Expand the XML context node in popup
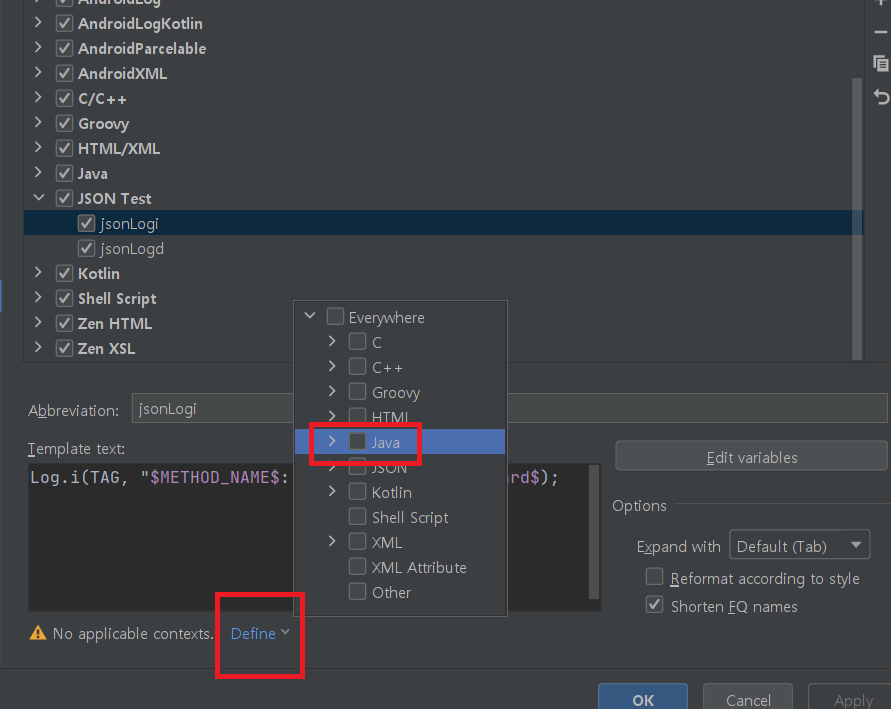 [x=332, y=541]
